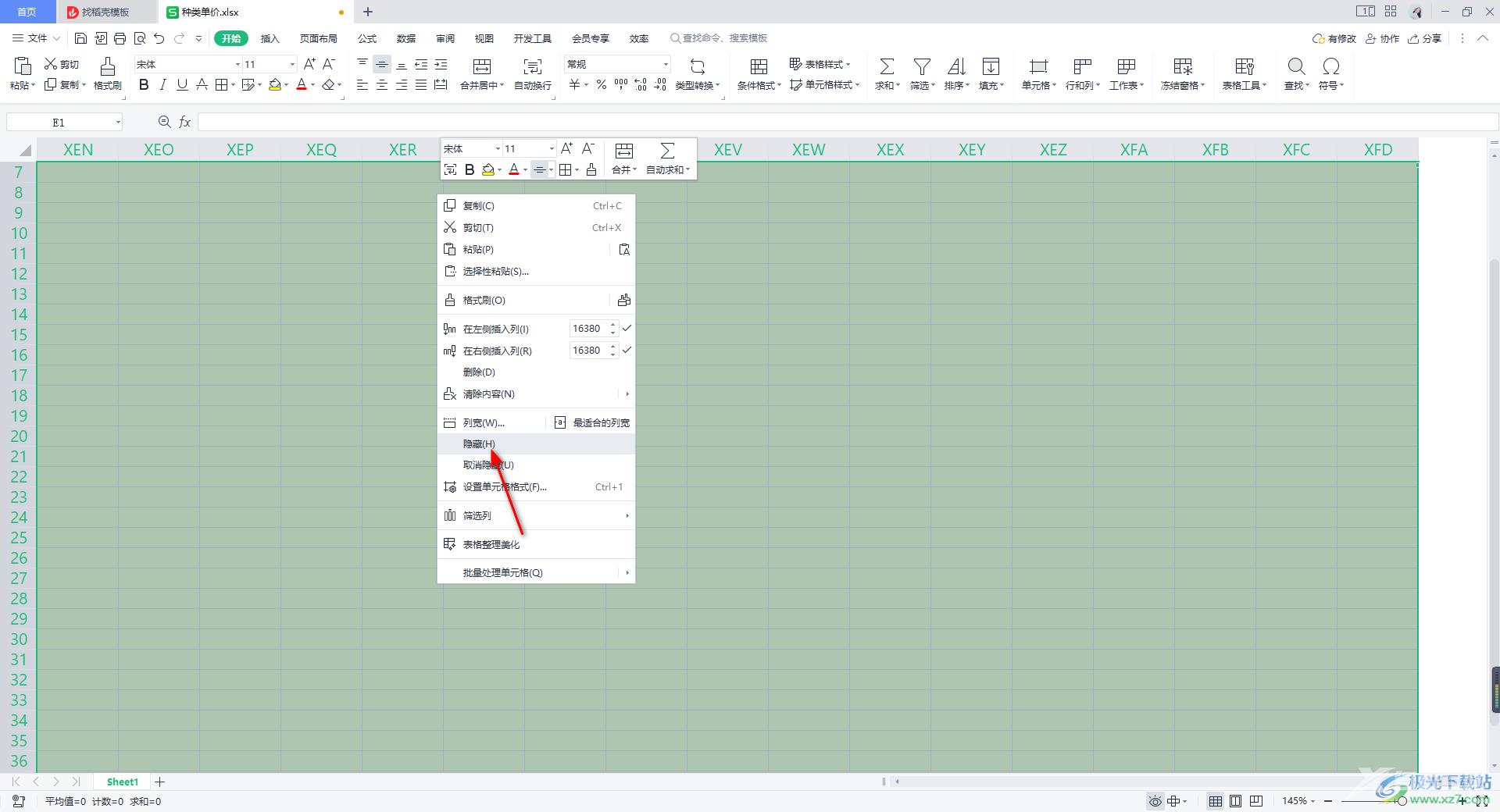1500x812 pixels.
Task: Select the XEV column header
Action: [727, 150]
